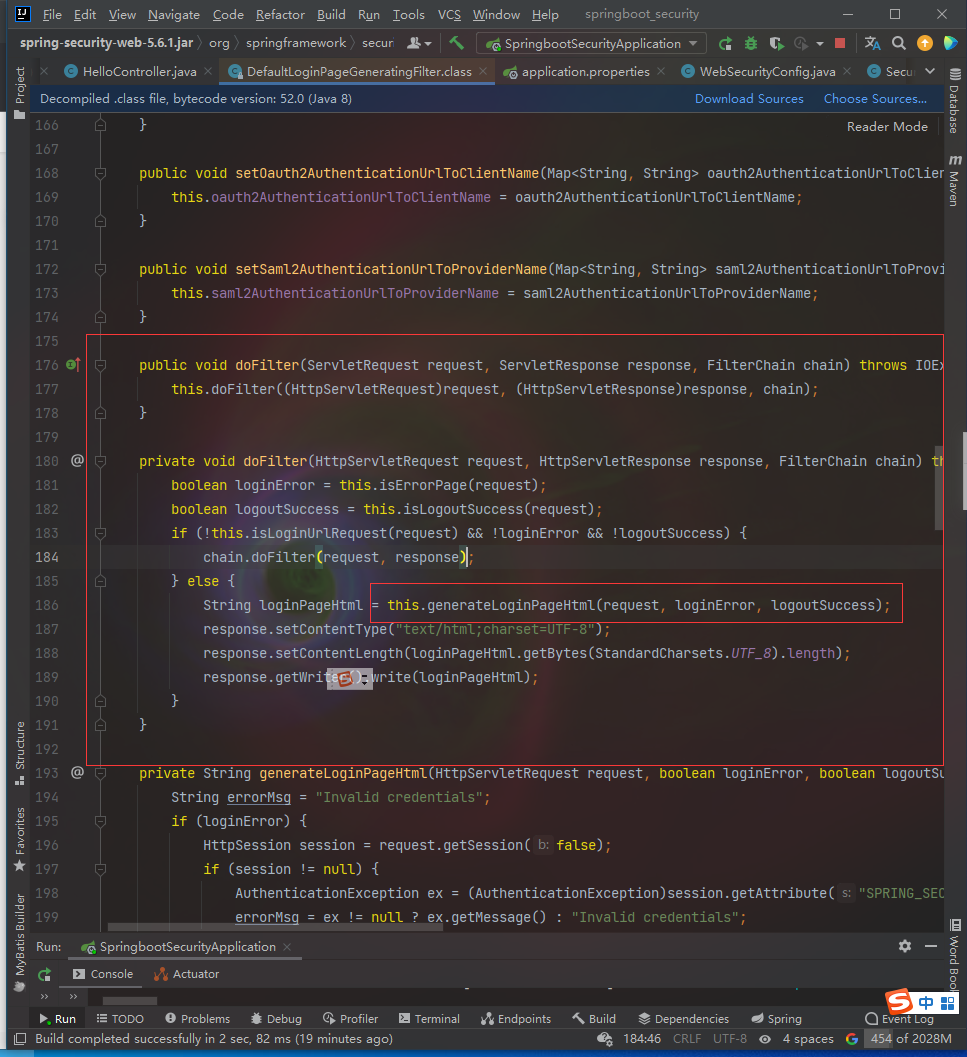Change UTF-8 file encoding
Image resolution: width=967 pixels, height=1057 pixels.
(730, 1039)
